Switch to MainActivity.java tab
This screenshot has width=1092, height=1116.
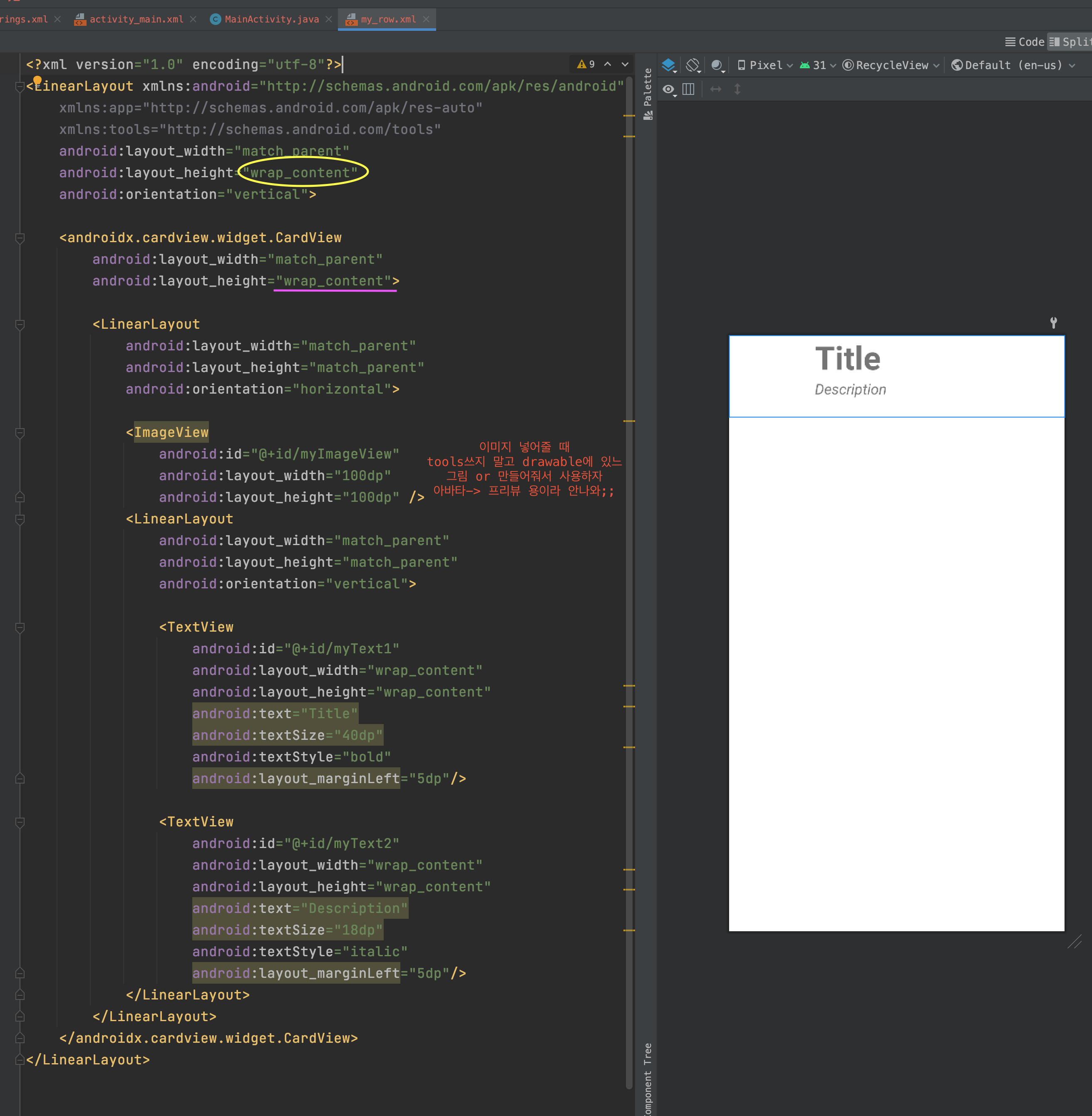point(271,19)
